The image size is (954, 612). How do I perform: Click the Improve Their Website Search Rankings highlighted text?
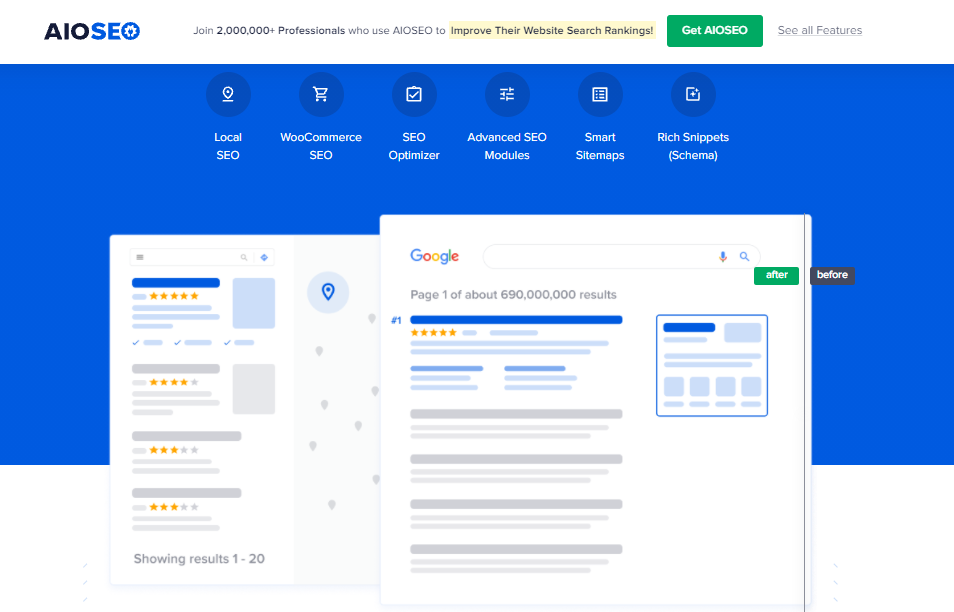(552, 30)
